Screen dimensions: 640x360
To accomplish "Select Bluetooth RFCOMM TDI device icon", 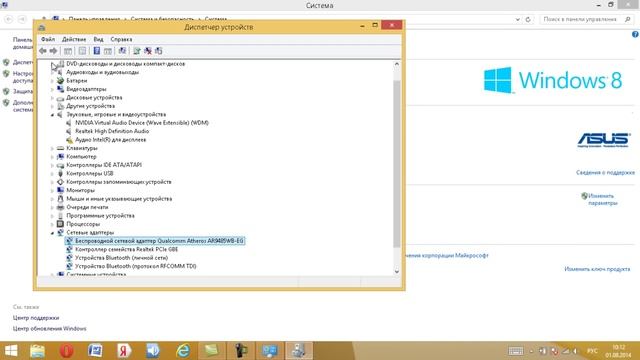I will point(69,266).
